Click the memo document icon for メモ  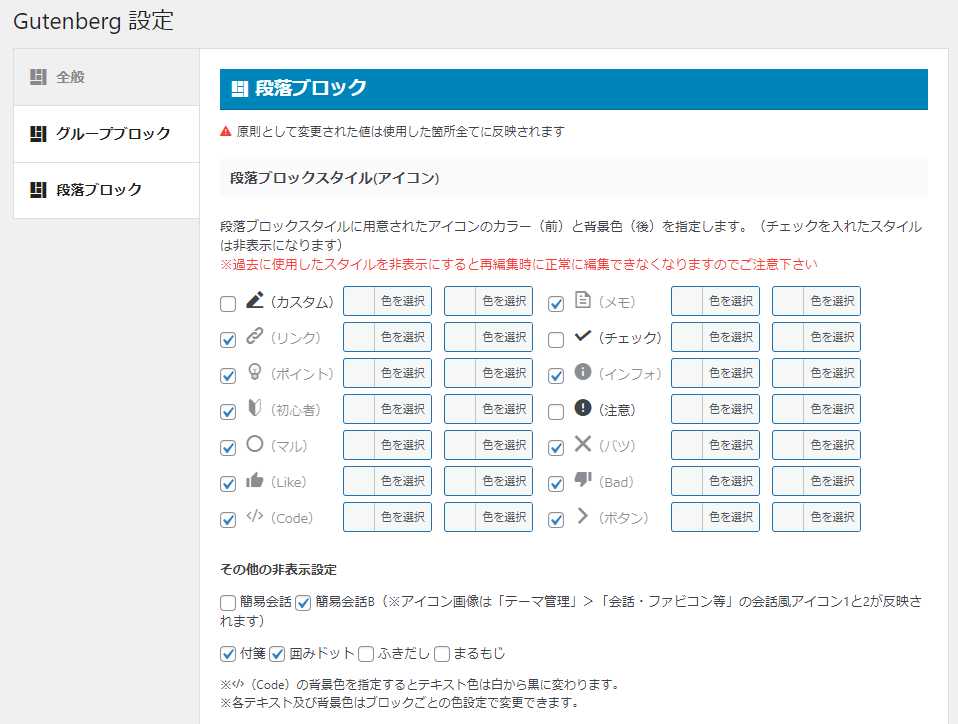pos(583,300)
